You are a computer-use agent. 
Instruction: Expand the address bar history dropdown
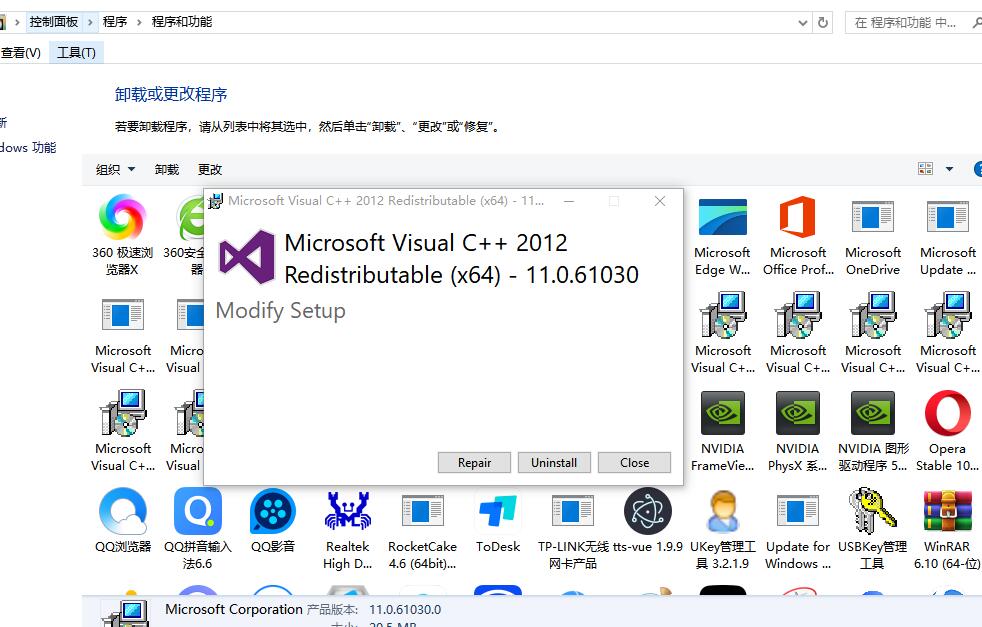tap(803, 23)
